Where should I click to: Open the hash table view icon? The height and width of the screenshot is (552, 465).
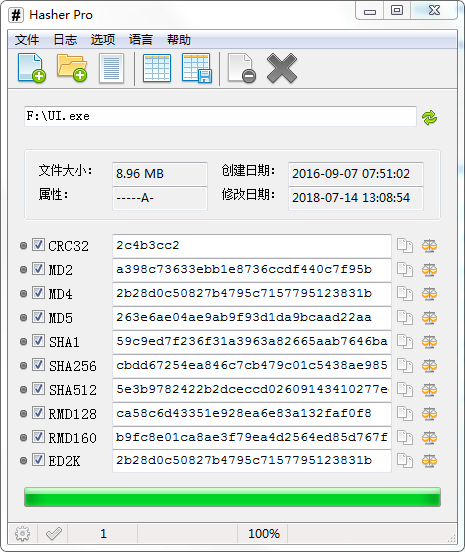click(x=157, y=68)
